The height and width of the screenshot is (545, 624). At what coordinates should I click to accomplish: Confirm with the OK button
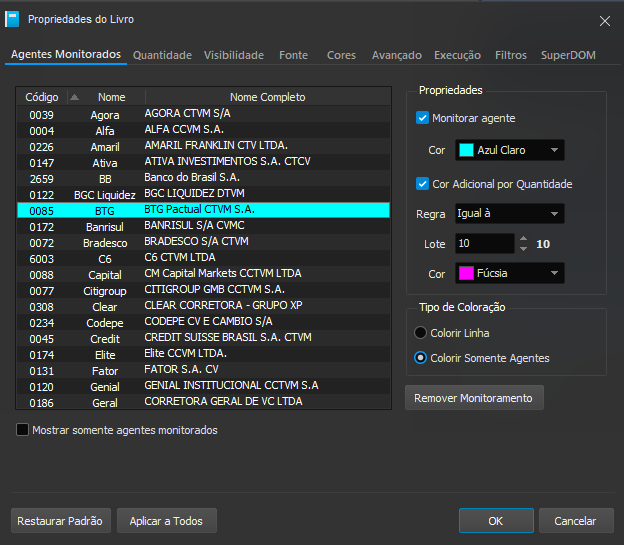click(496, 521)
